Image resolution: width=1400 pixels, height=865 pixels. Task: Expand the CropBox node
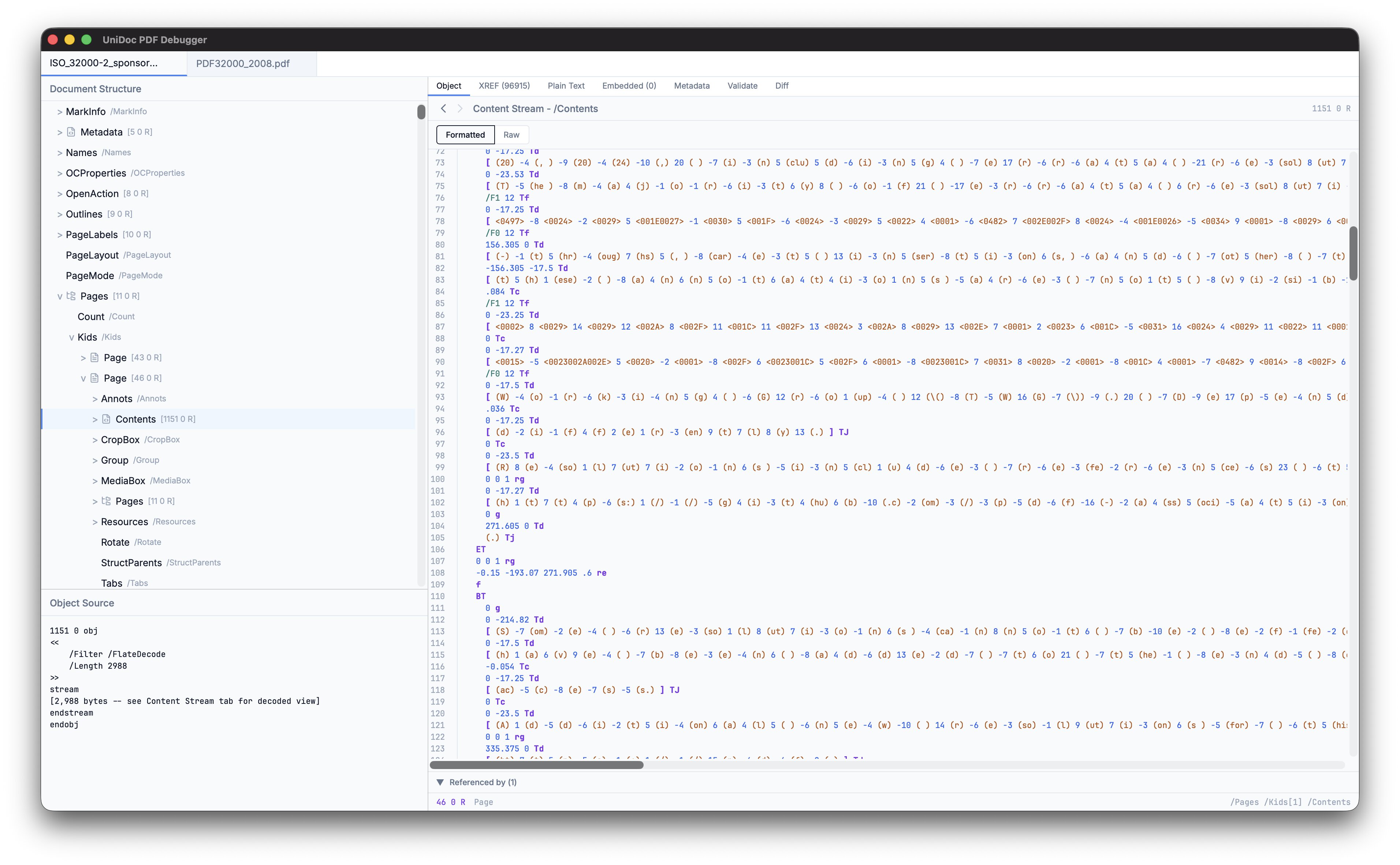(95, 440)
